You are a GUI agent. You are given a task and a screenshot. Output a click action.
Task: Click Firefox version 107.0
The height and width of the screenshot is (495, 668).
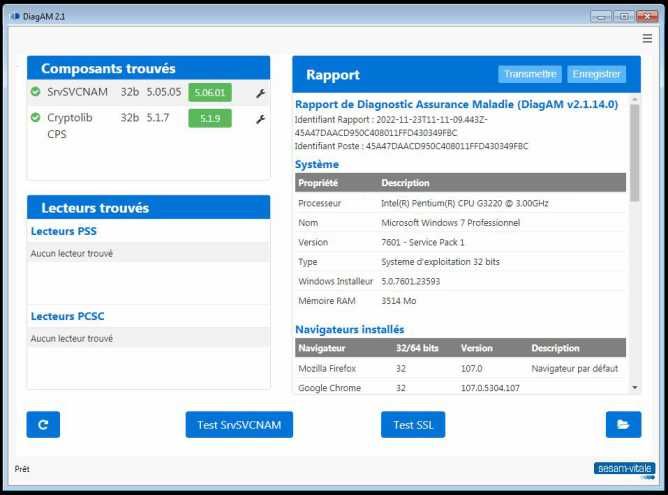tap(472, 368)
